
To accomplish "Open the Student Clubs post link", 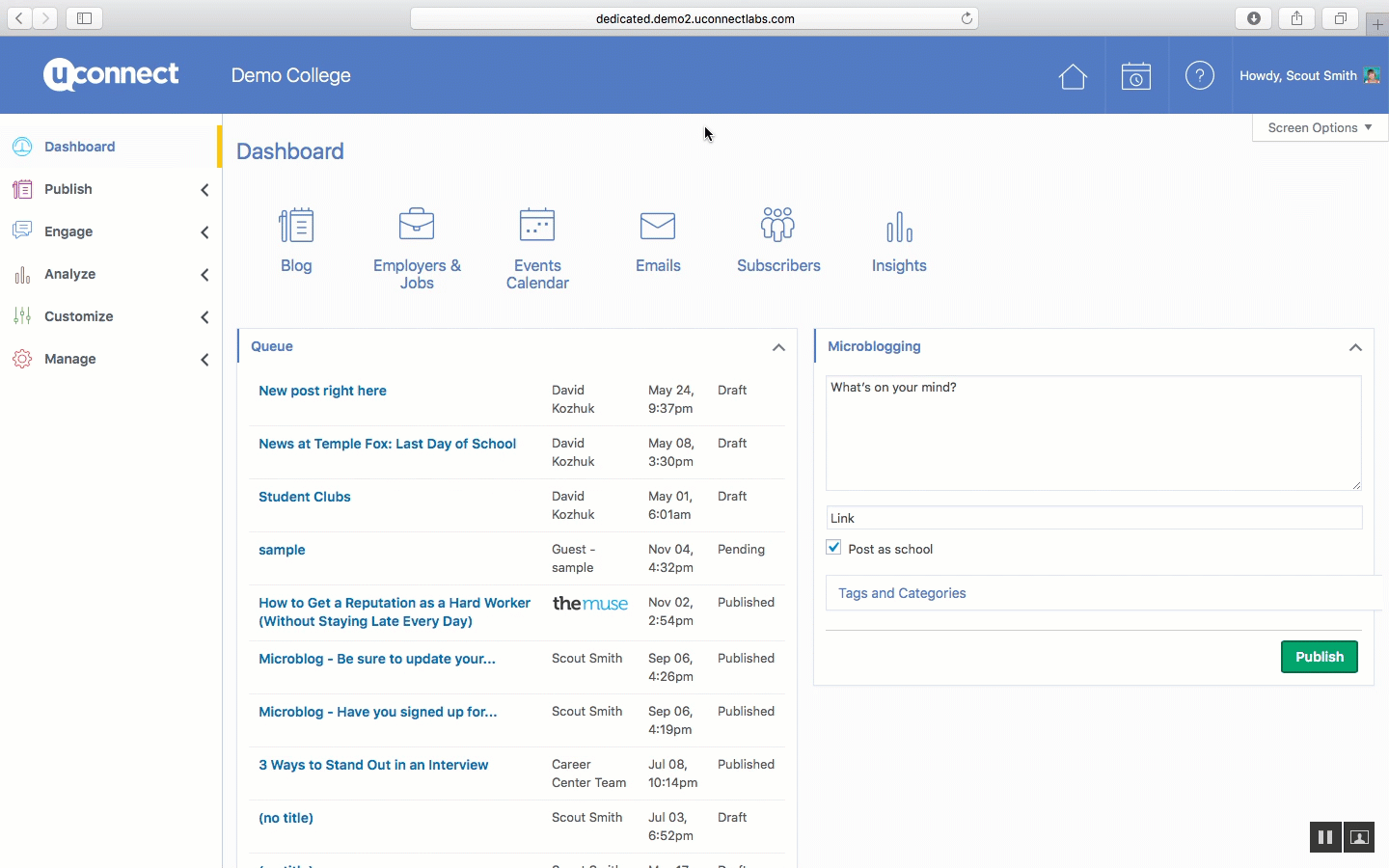I will (305, 497).
